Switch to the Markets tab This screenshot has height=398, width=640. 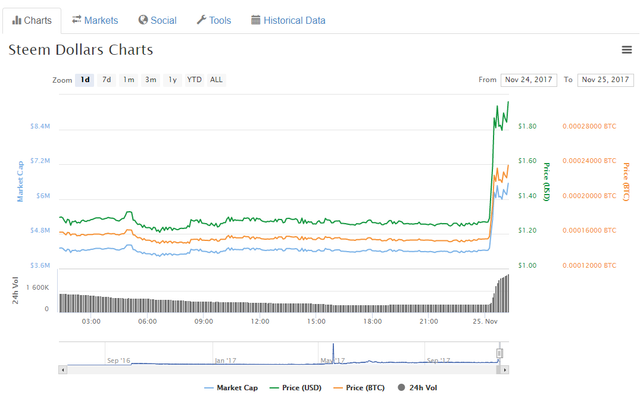(x=95, y=20)
